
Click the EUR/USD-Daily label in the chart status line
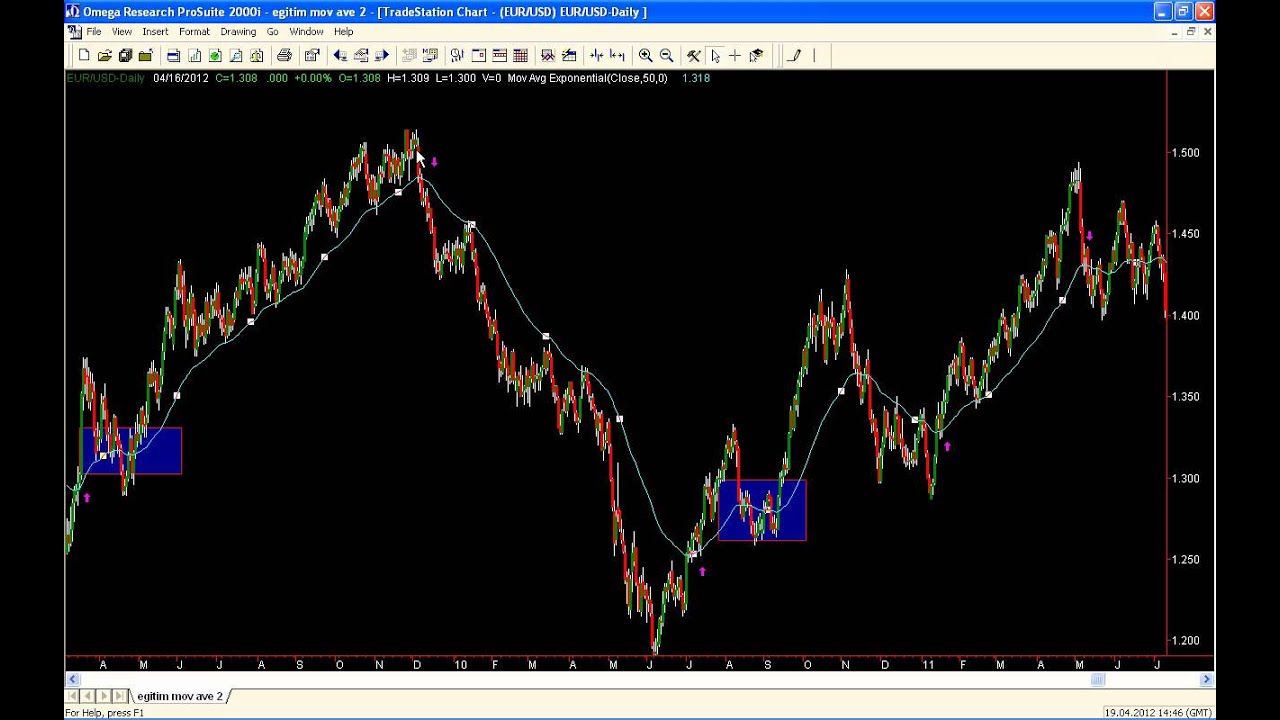pos(106,78)
